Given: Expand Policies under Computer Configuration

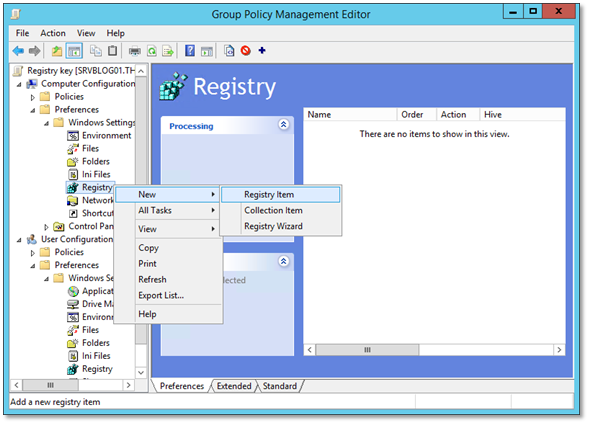Looking at the screenshot, I should (x=32, y=97).
